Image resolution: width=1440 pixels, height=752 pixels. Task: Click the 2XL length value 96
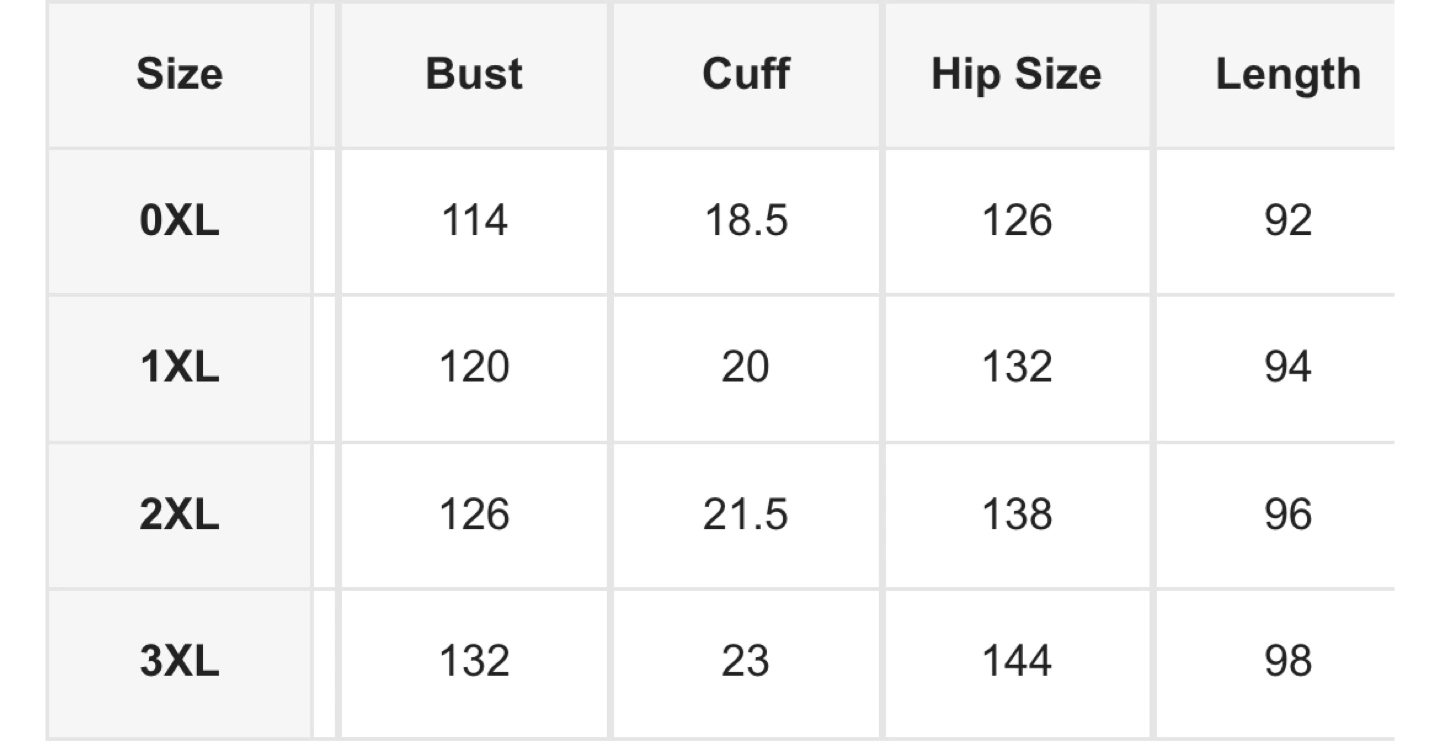point(1288,515)
